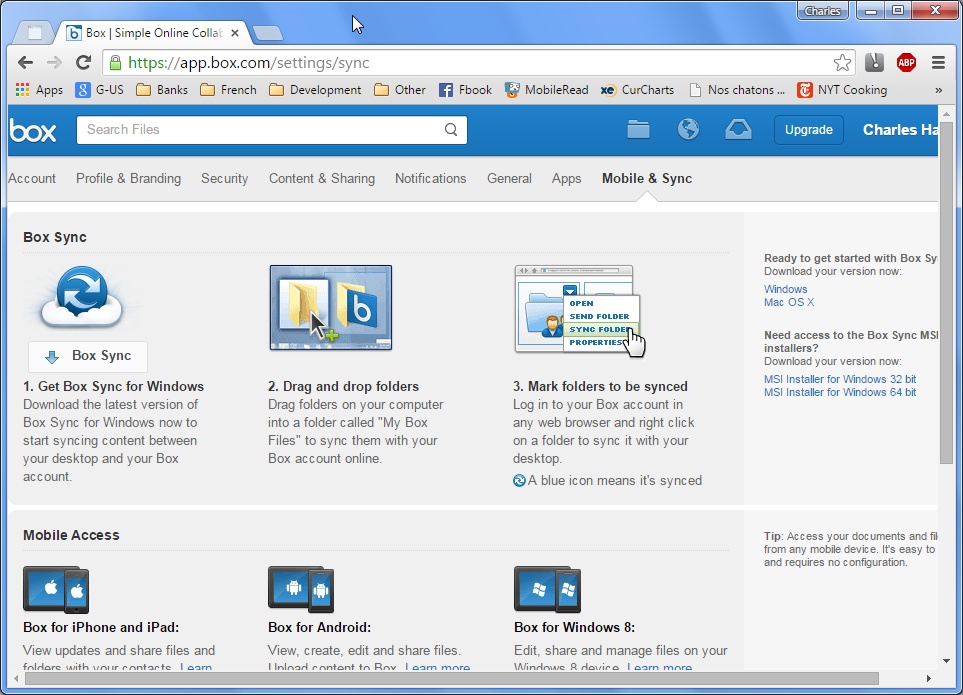Click the Windows download link
The image size is (963, 695).
[786, 289]
